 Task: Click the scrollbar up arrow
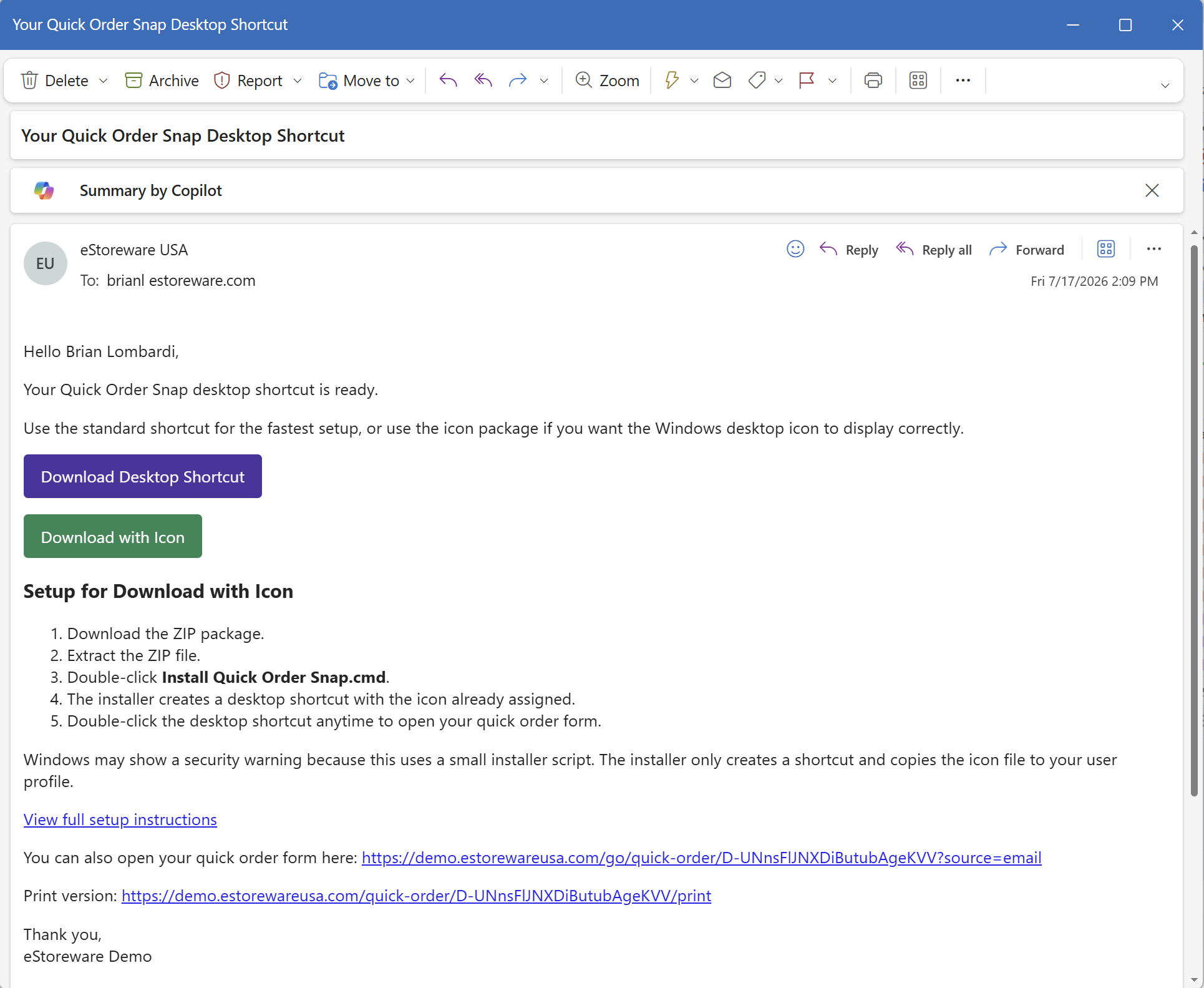pyautogui.click(x=1194, y=233)
